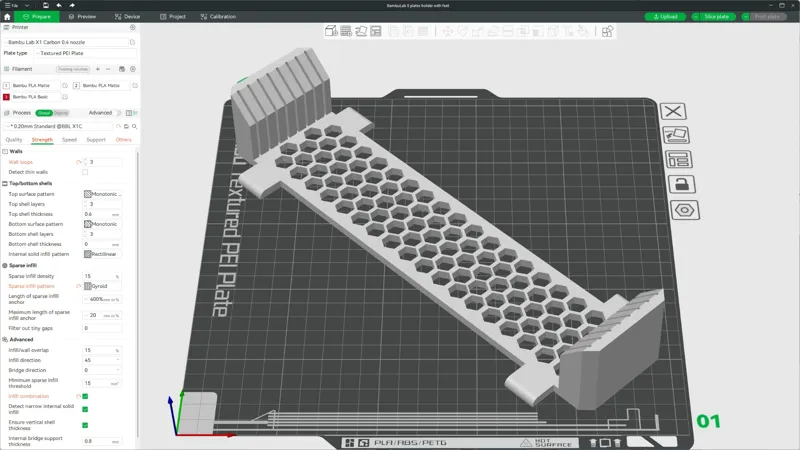
Task: Remove all objects with the plate X icon
Action: [673, 111]
